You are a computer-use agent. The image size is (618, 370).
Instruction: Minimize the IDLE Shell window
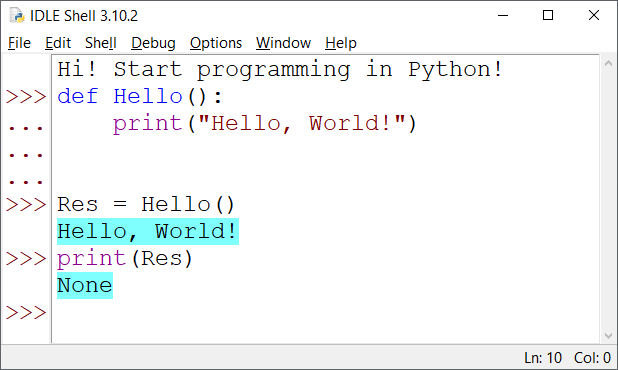pos(503,16)
